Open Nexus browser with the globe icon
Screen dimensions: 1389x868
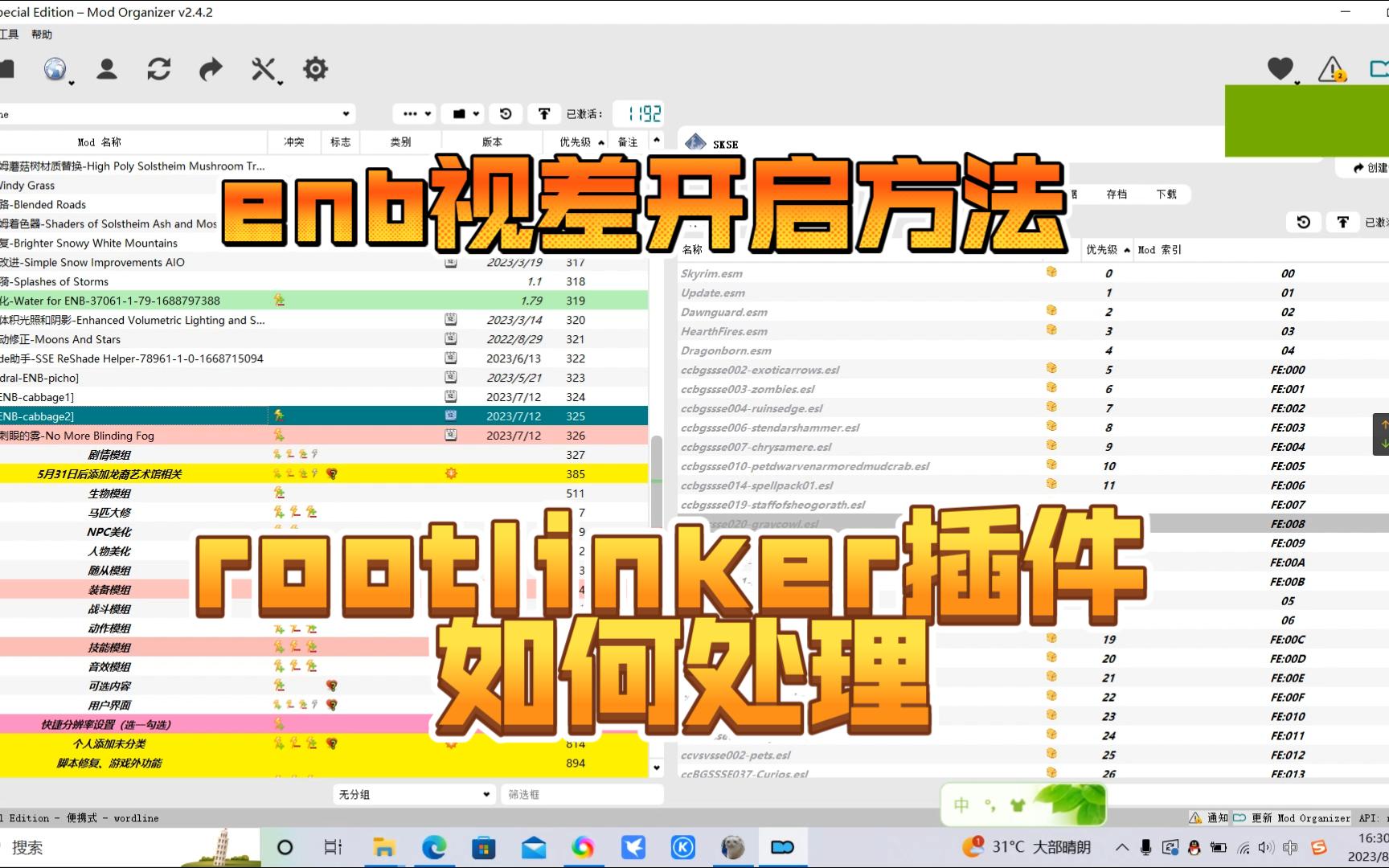[x=53, y=69]
